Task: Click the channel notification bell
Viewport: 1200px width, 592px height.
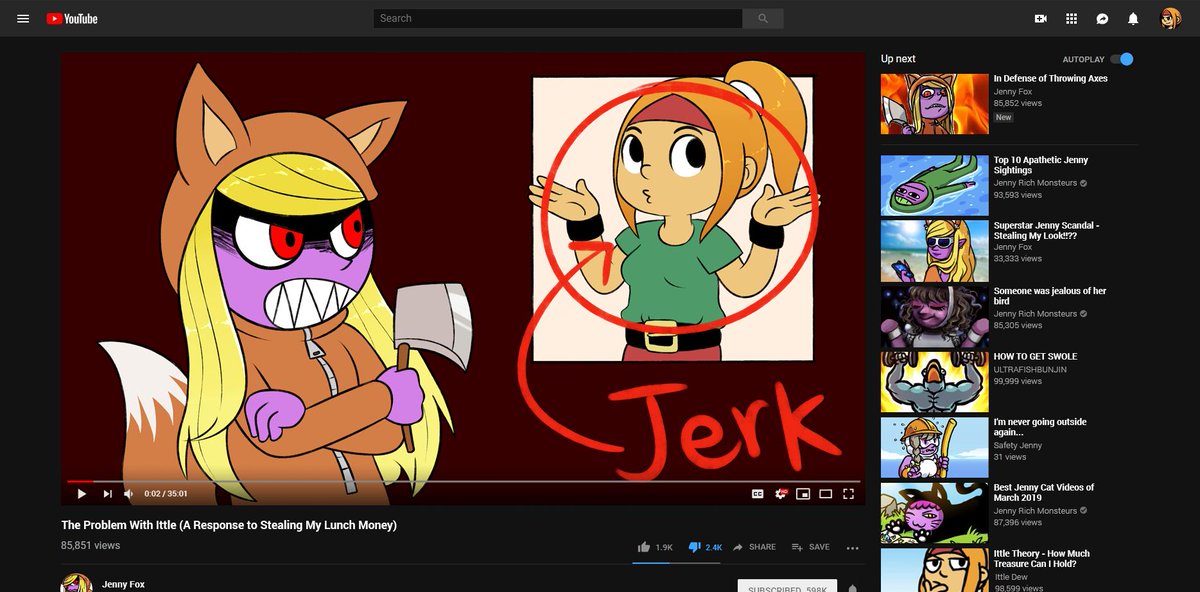Action: (x=852, y=588)
